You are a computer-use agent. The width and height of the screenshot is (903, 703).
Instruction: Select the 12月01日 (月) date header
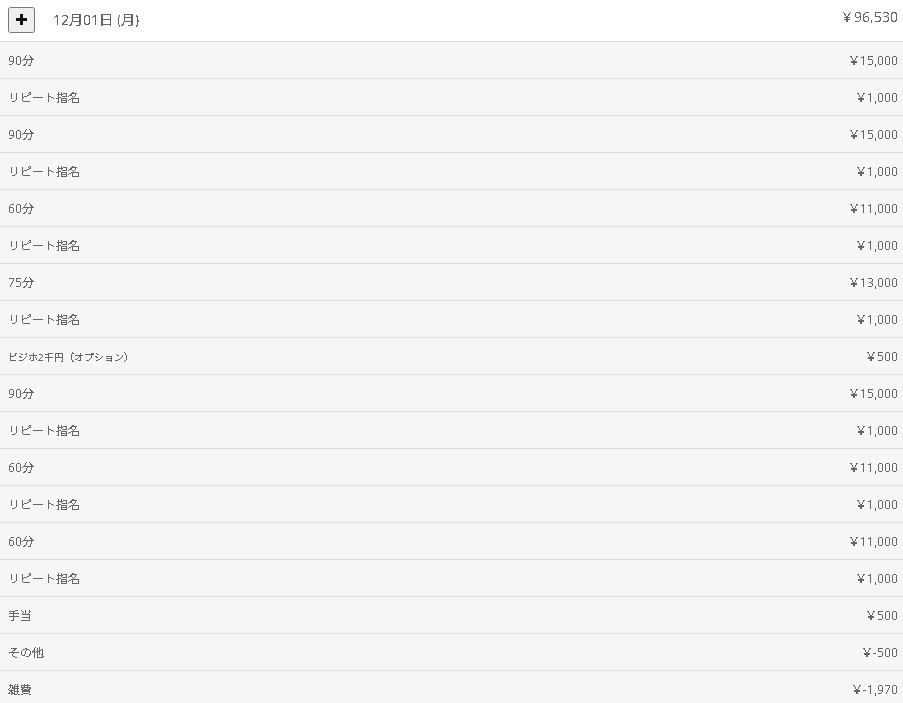(x=96, y=20)
